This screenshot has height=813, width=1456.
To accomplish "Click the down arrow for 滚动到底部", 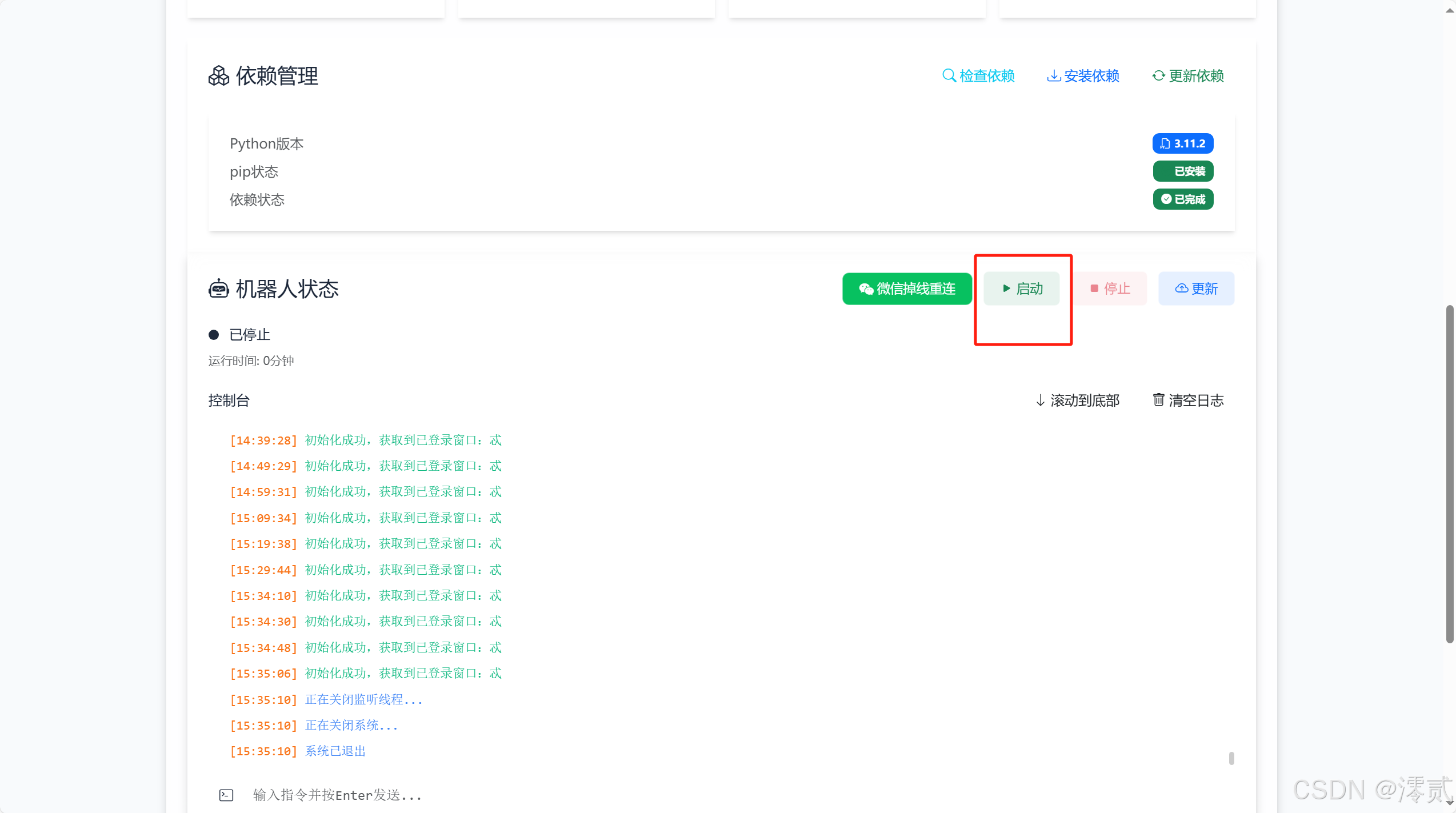I will coord(1041,400).
